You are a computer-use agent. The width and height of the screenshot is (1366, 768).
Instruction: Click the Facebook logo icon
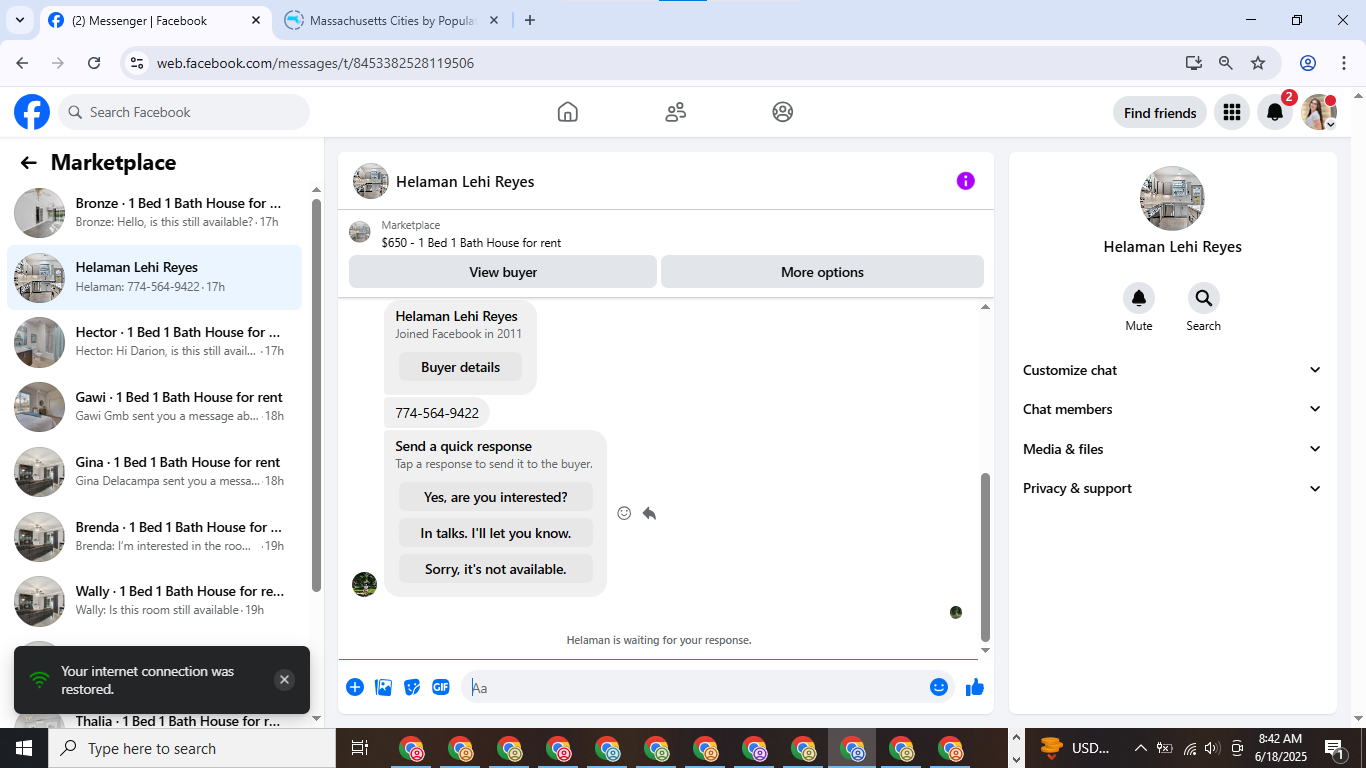32,112
